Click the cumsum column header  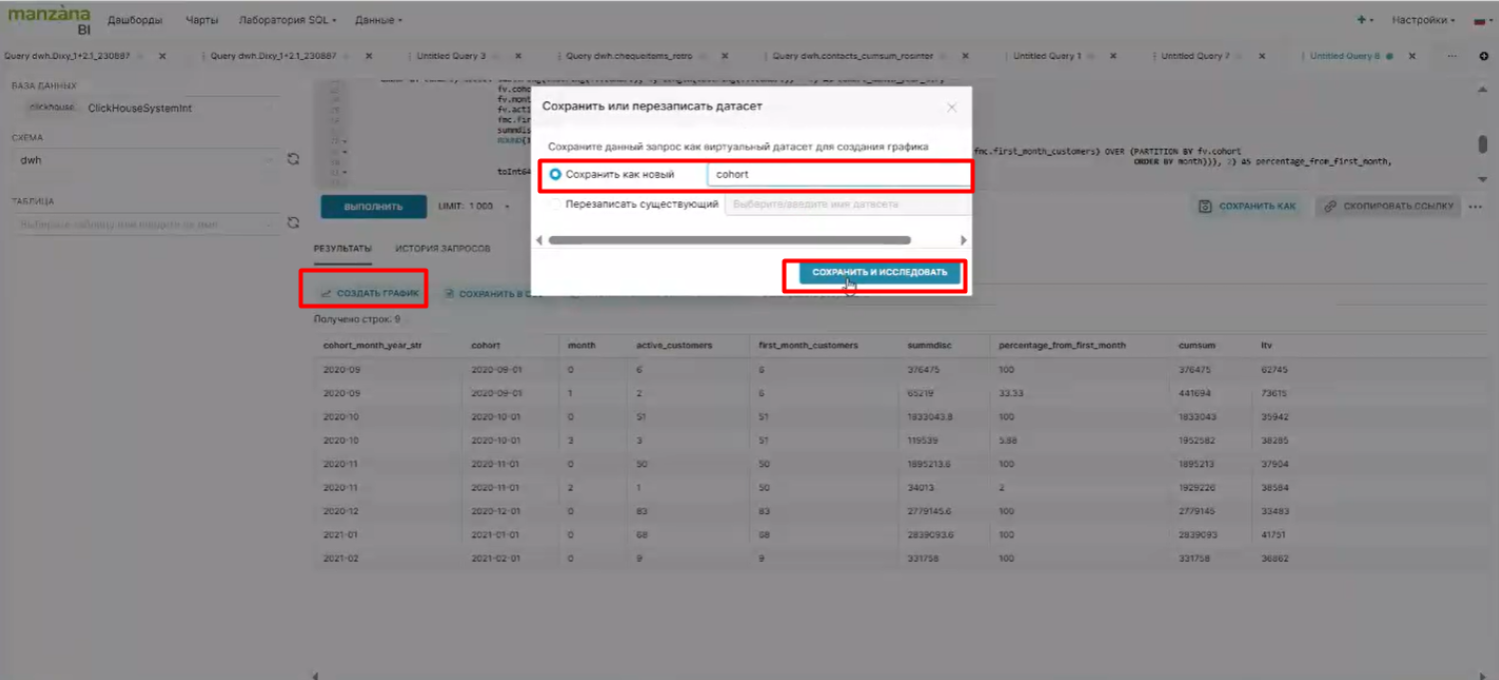point(1196,345)
